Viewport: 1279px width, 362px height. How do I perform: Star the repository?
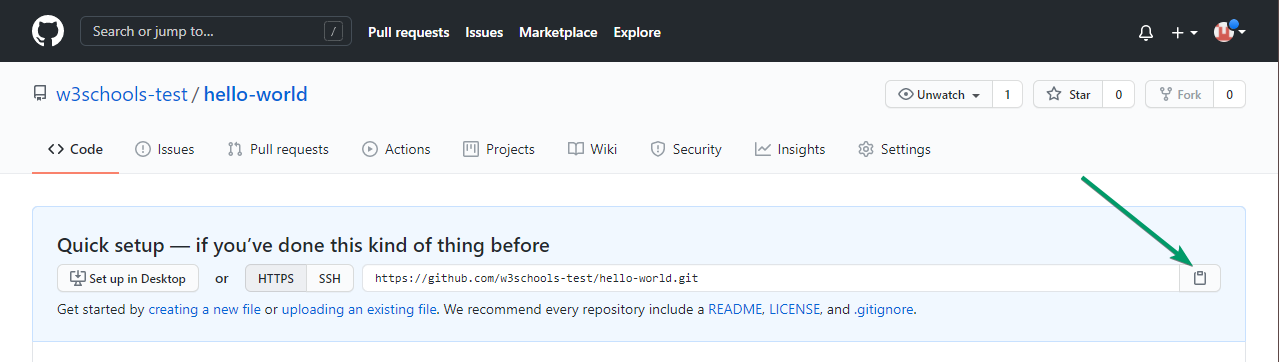(x=1068, y=95)
